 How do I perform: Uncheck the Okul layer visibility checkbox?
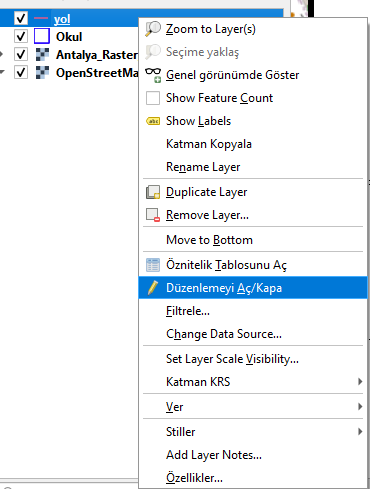coord(21,36)
